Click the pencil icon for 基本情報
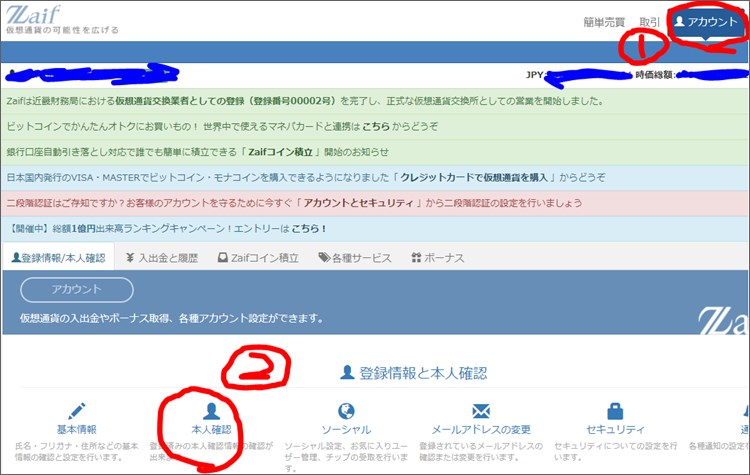This screenshot has width=750, height=475. click(77, 411)
